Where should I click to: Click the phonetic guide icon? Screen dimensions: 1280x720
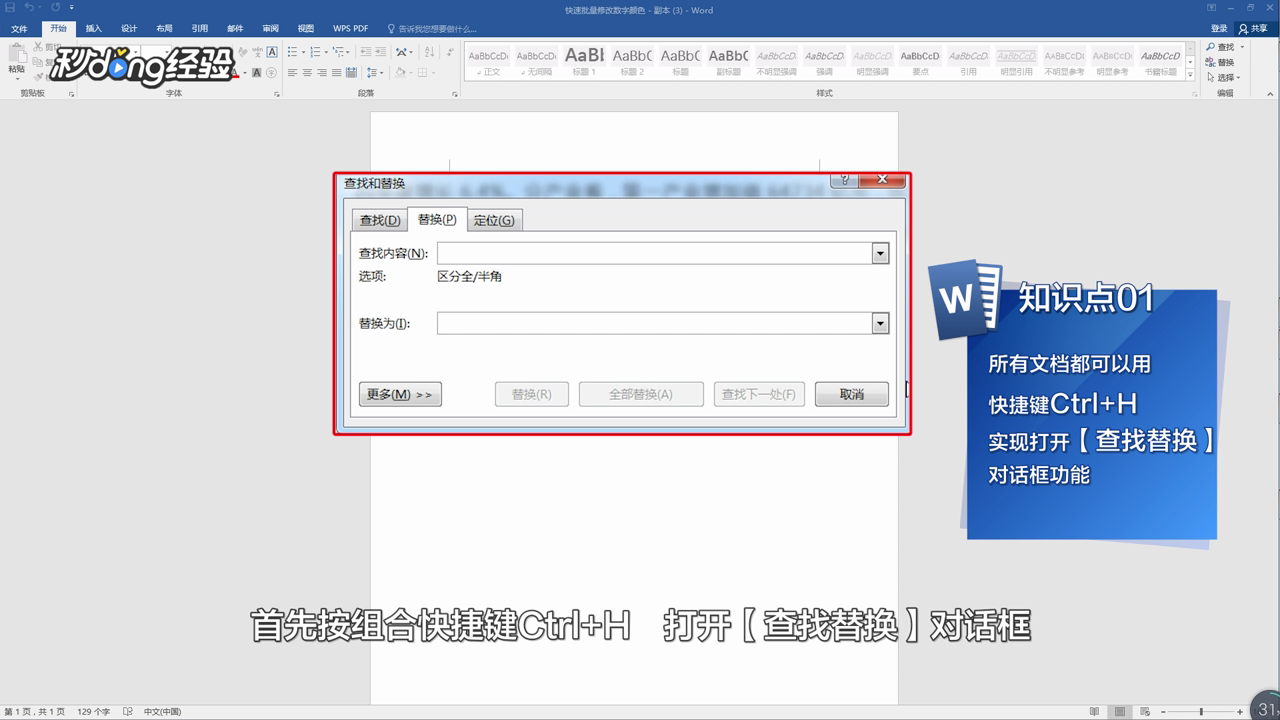256,51
